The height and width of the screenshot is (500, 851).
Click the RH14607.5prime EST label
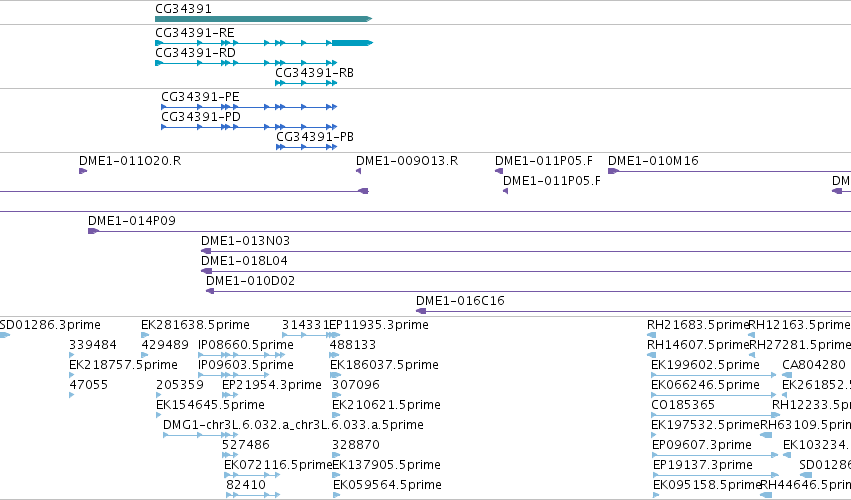point(698,345)
